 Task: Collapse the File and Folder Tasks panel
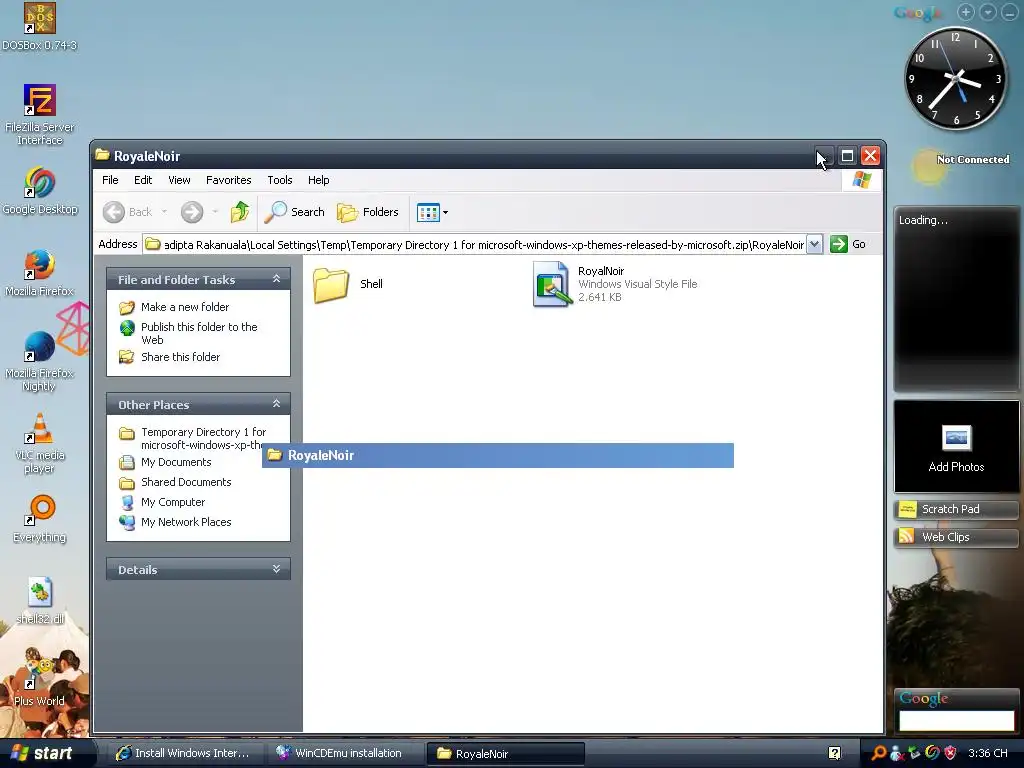tap(276, 279)
